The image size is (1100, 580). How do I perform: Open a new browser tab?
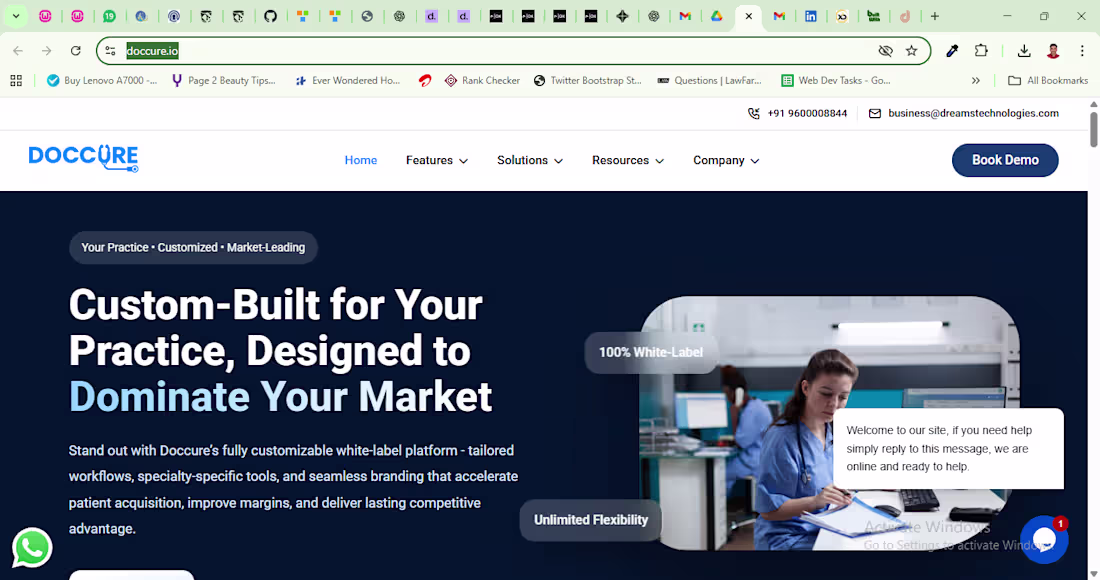point(934,16)
